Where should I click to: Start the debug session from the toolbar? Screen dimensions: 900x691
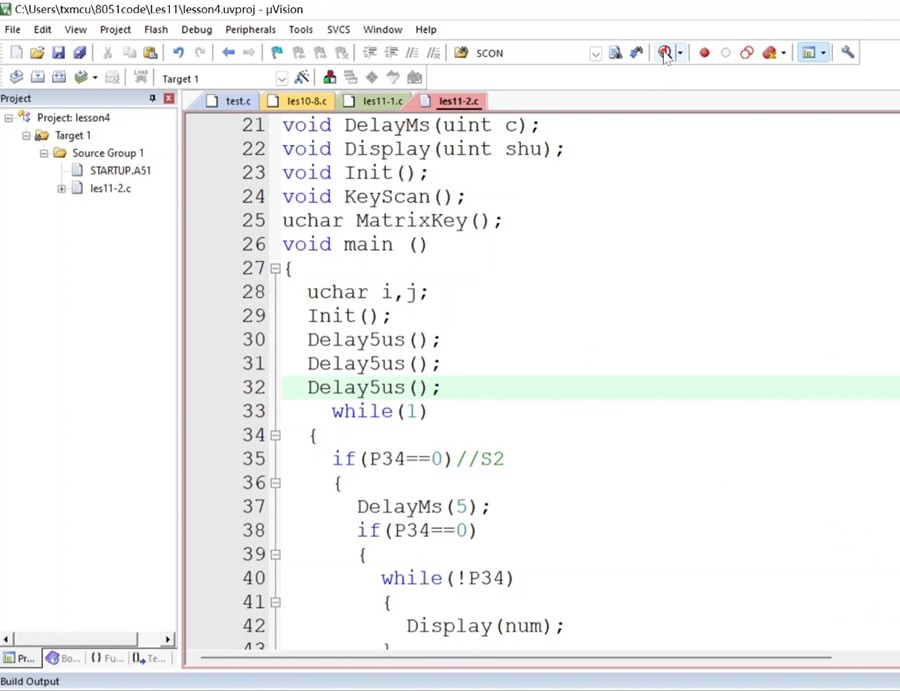click(664, 53)
